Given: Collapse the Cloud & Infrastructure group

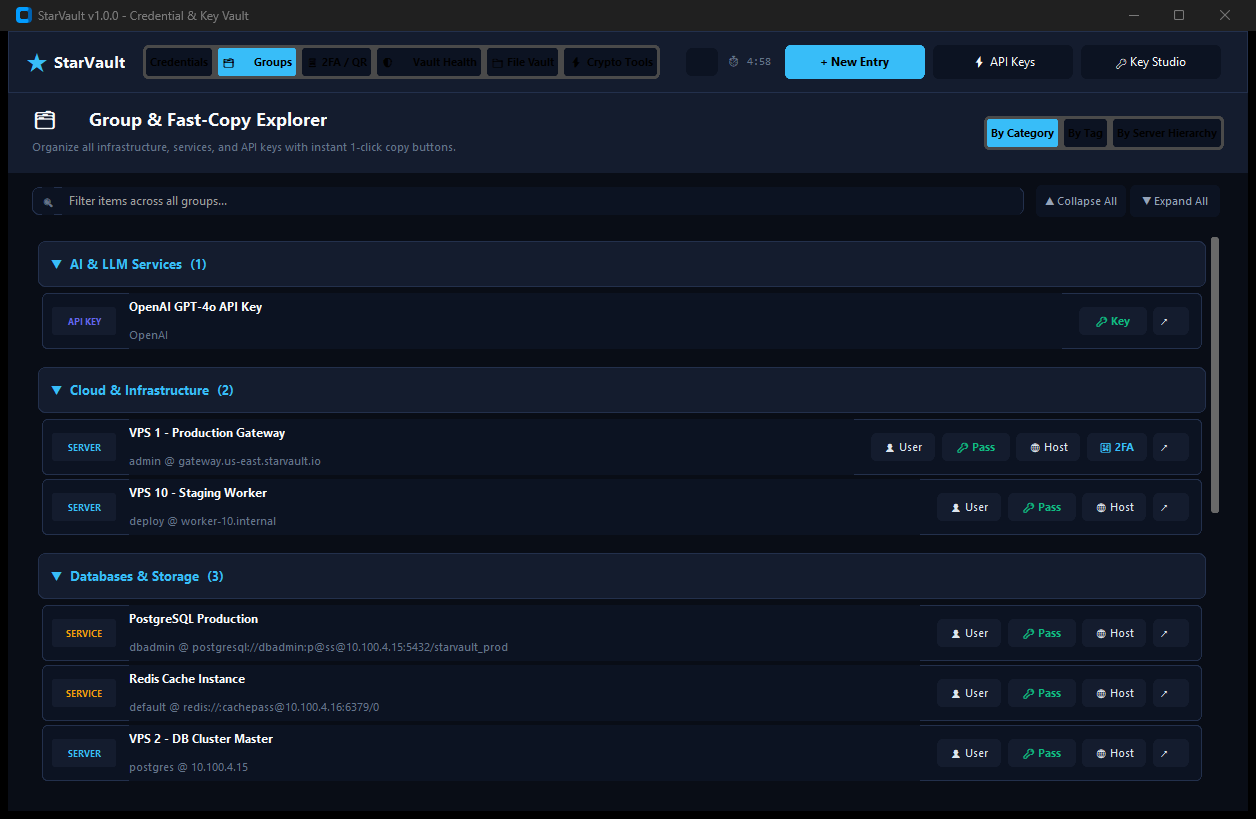Looking at the screenshot, I should click(x=621, y=390).
